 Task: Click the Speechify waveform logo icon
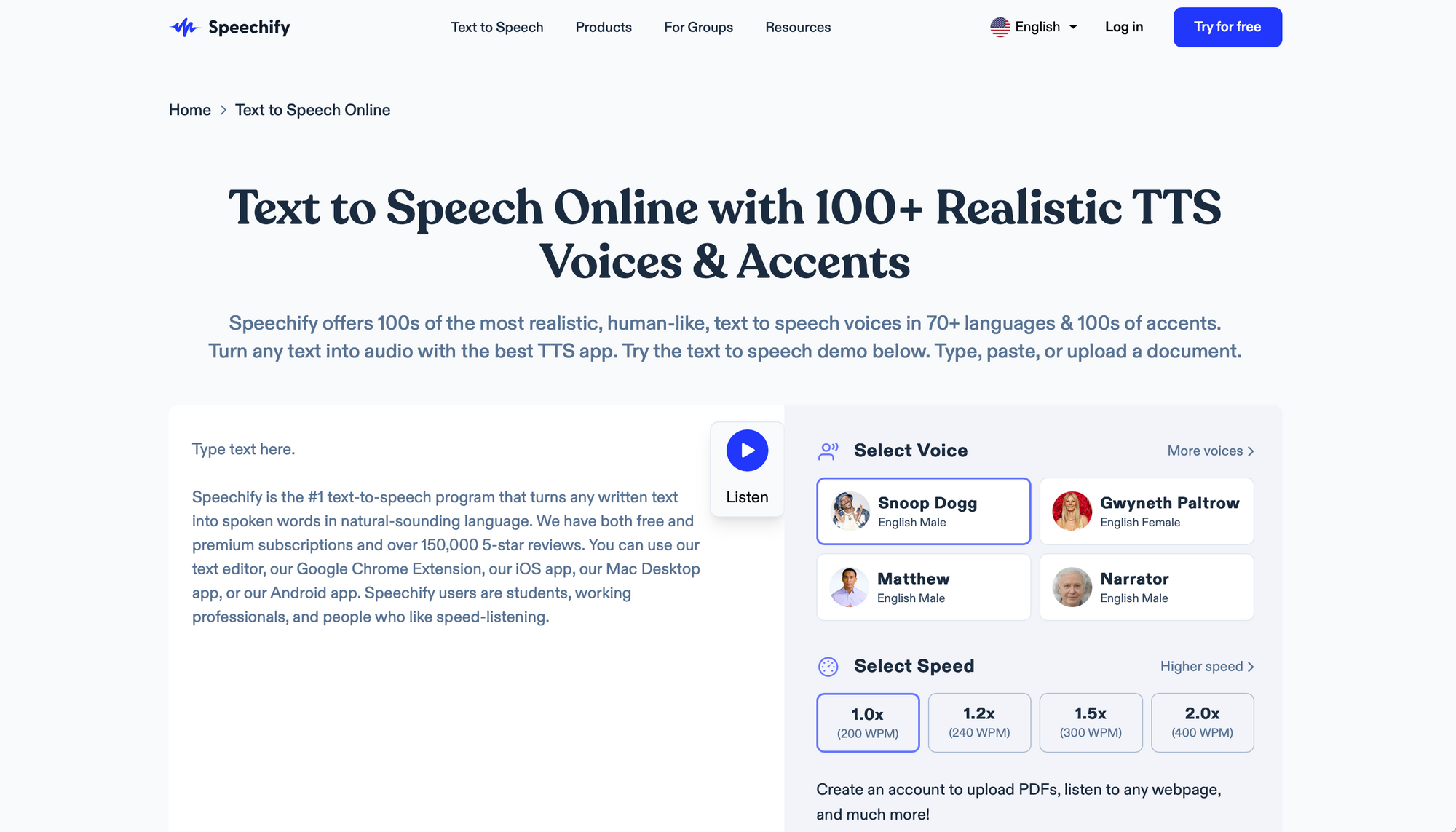(x=184, y=27)
